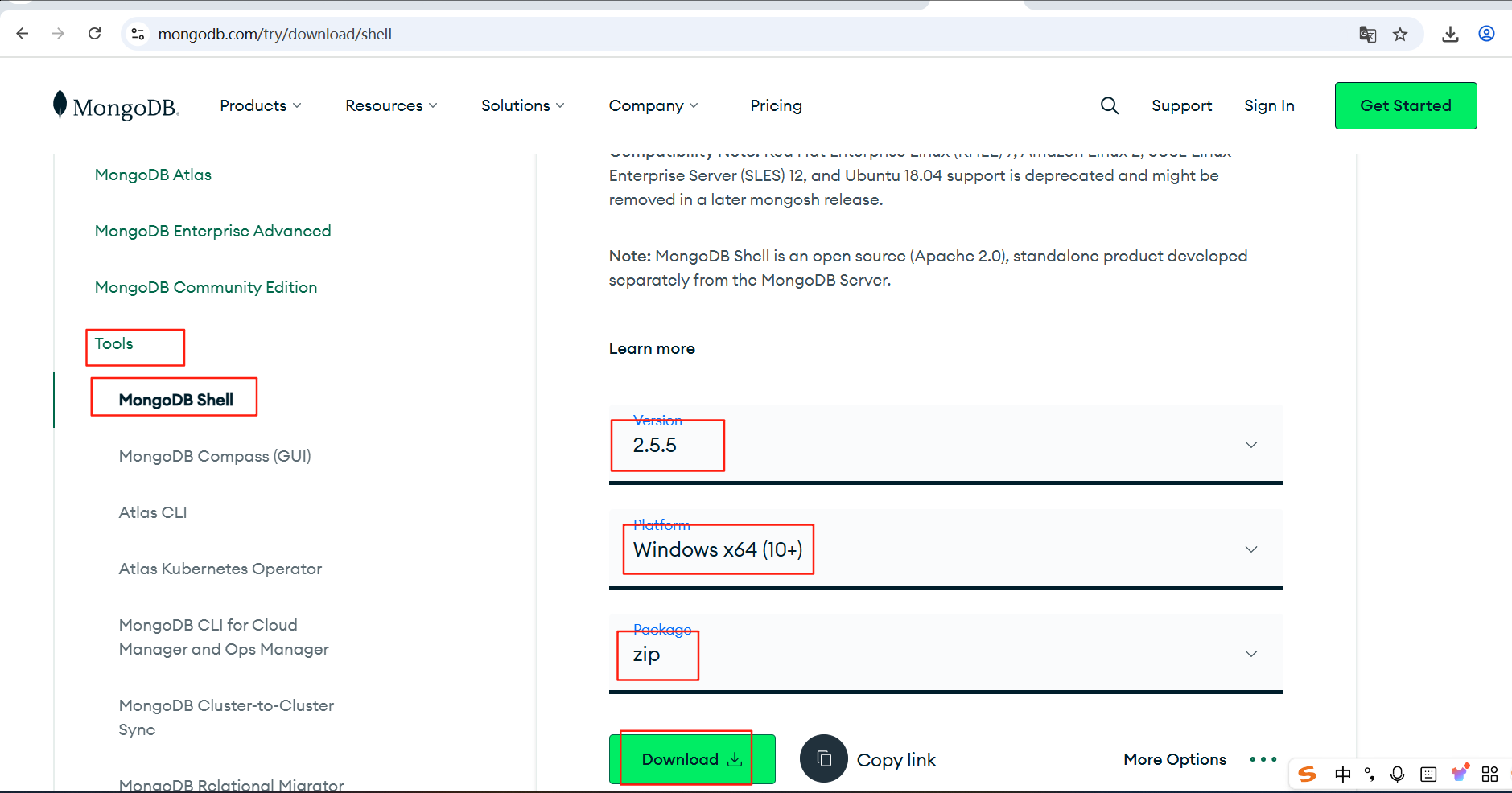Open MongoDB Atlas in sidebar
The image size is (1512, 793).
point(153,175)
